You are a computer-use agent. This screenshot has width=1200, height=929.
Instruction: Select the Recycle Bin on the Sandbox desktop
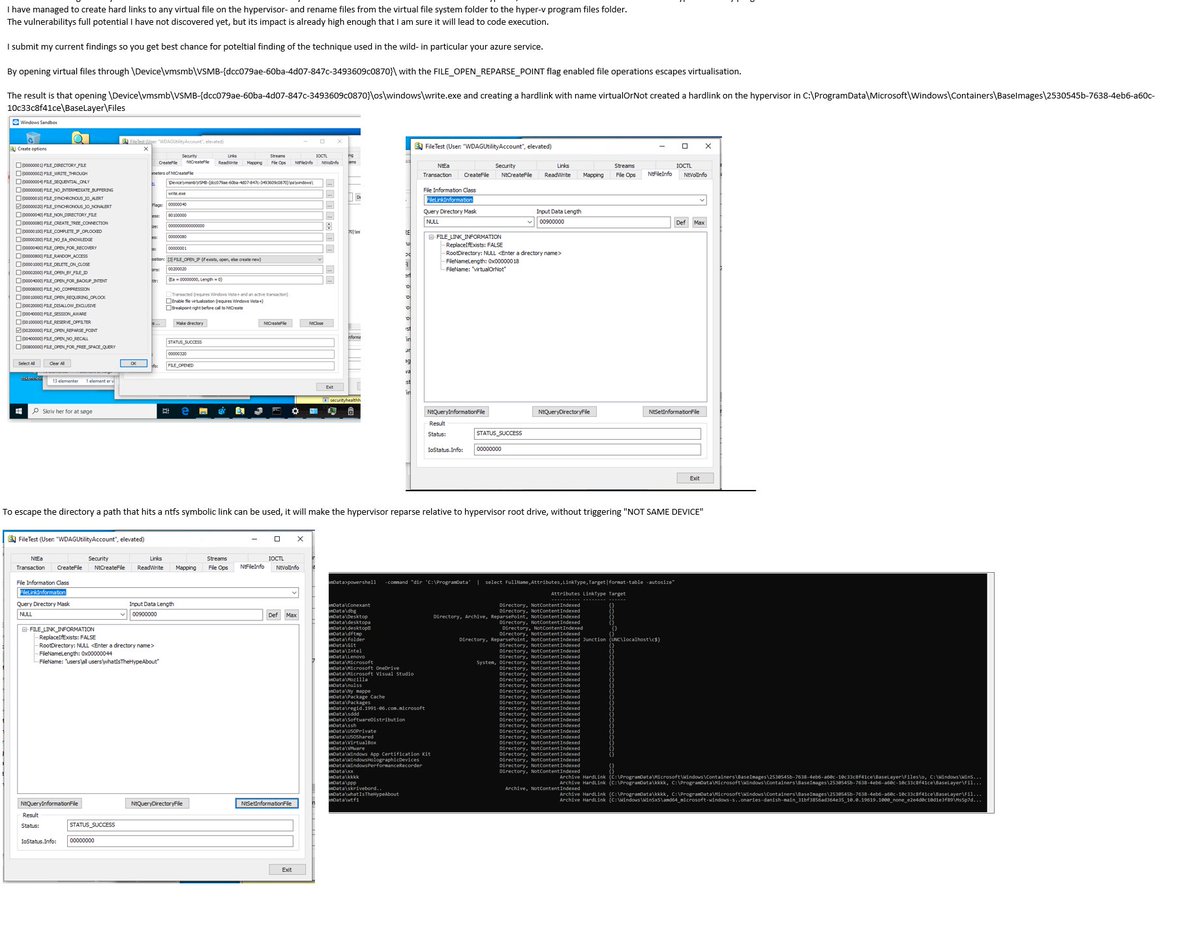click(32, 137)
